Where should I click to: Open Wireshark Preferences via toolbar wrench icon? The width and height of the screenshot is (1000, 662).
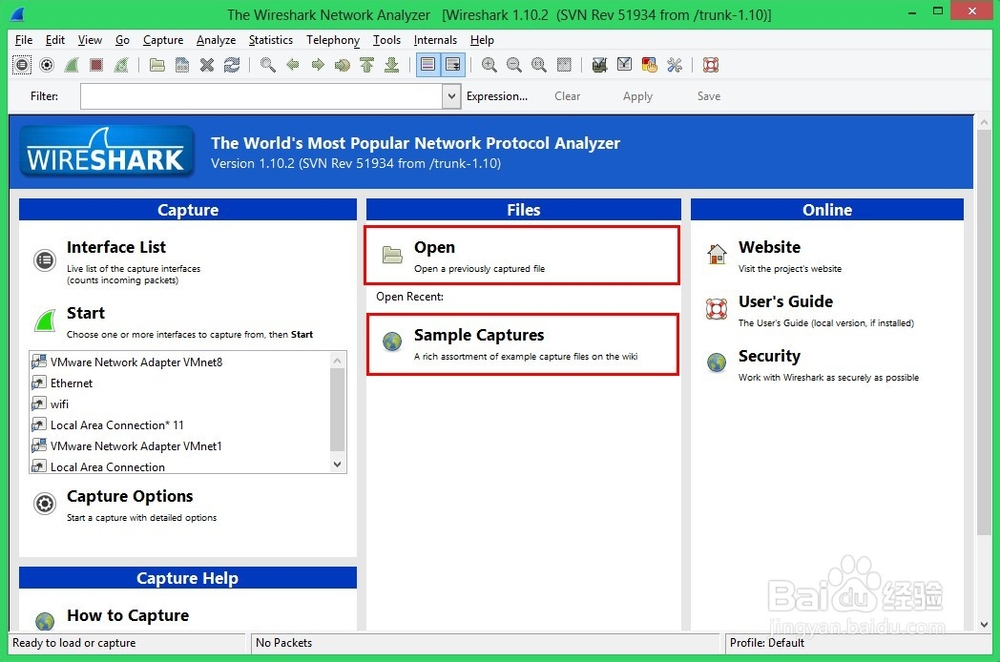(674, 64)
